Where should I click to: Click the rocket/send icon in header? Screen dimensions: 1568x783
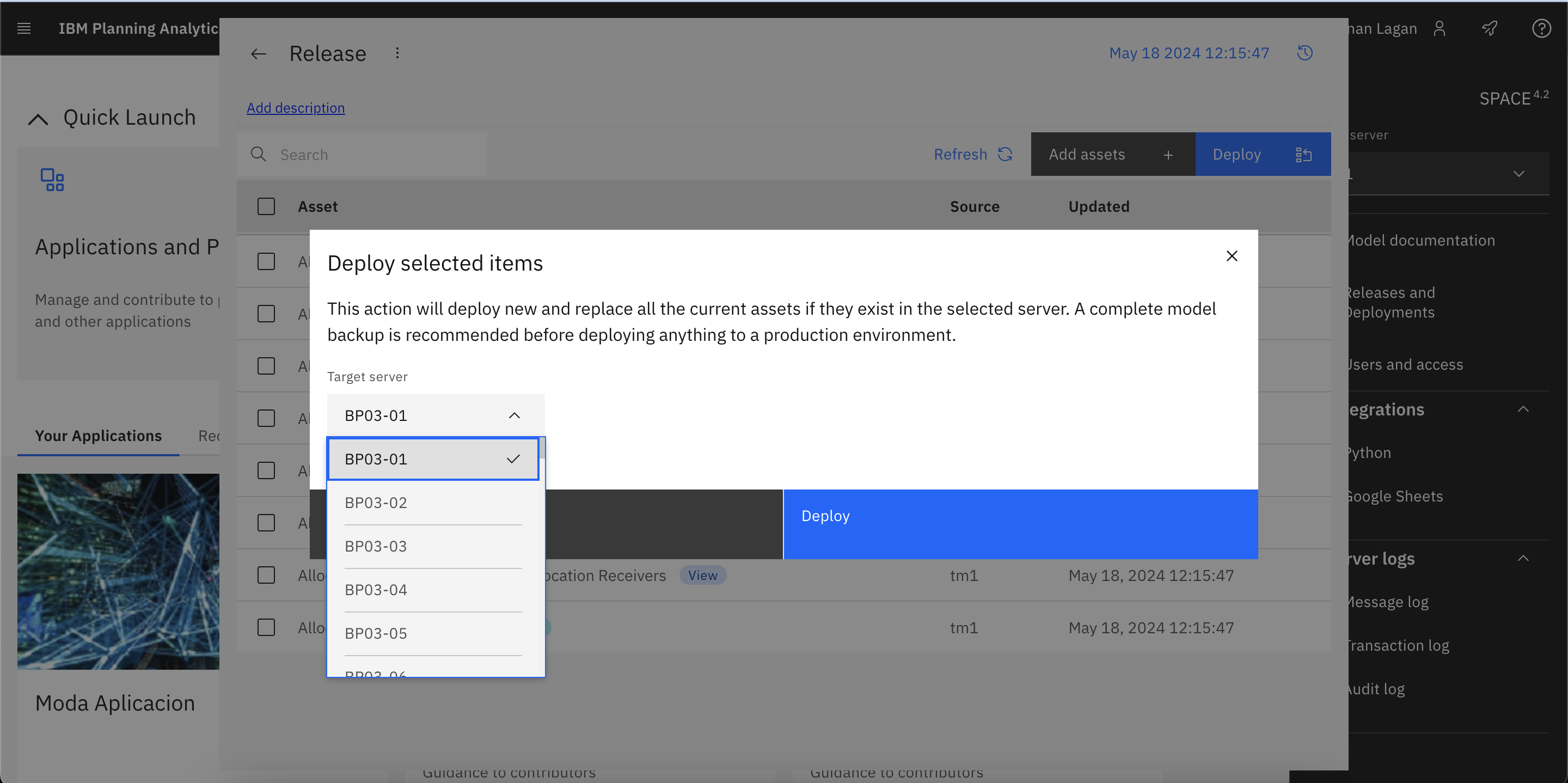point(1490,27)
